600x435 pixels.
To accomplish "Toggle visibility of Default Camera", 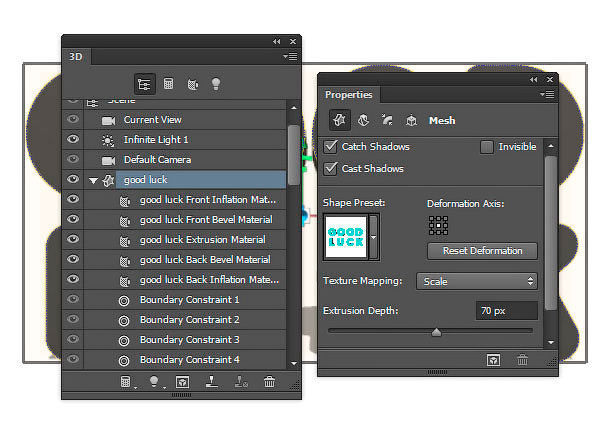I will click(73, 159).
